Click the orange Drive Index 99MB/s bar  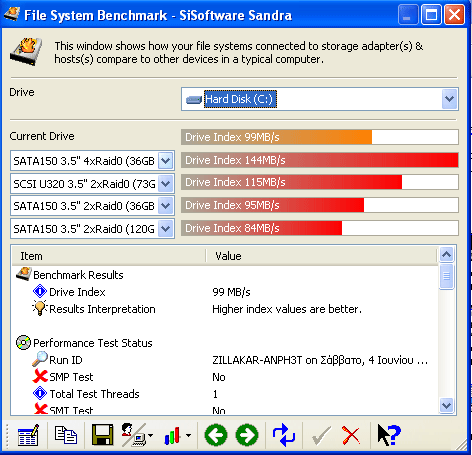(x=276, y=137)
